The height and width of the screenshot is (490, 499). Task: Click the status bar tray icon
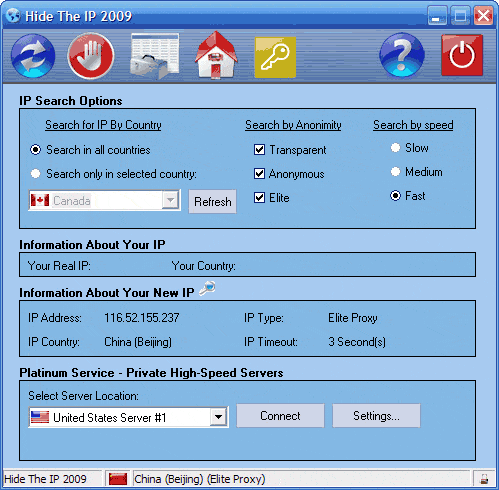click(484, 479)
